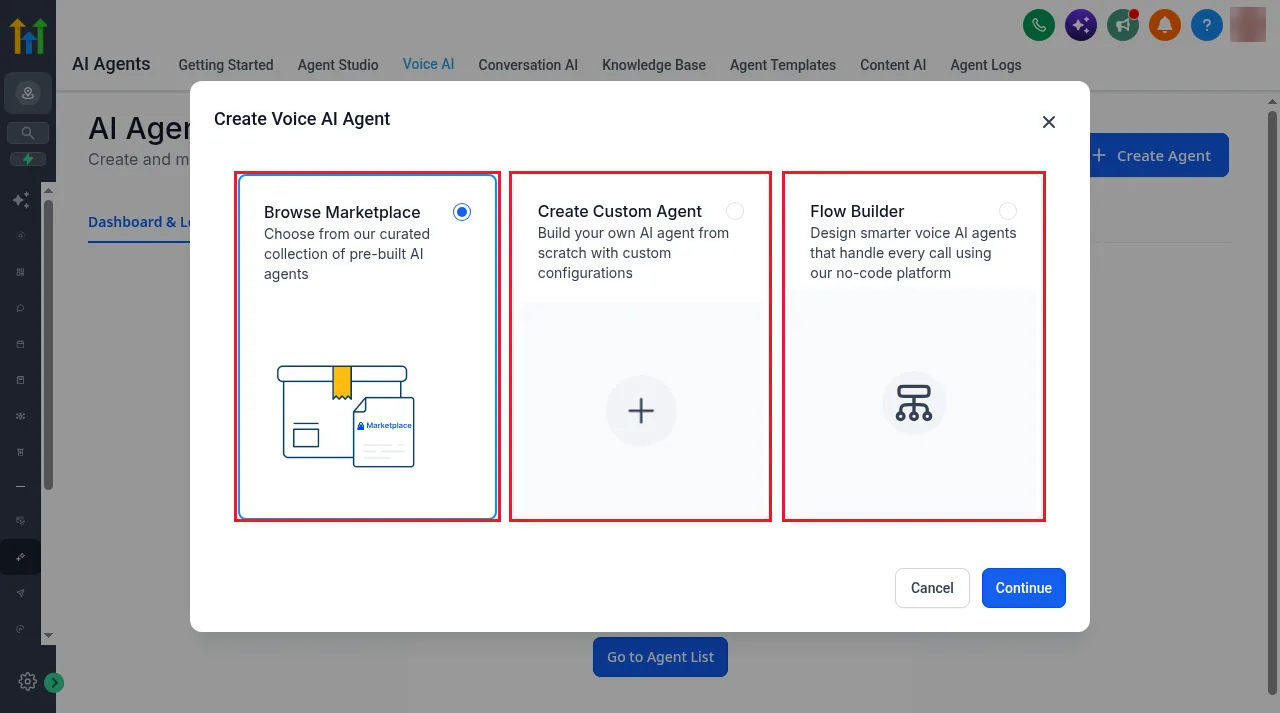
Task: Open the orange bell notifications icon
Action: (x=1165, y=25)
